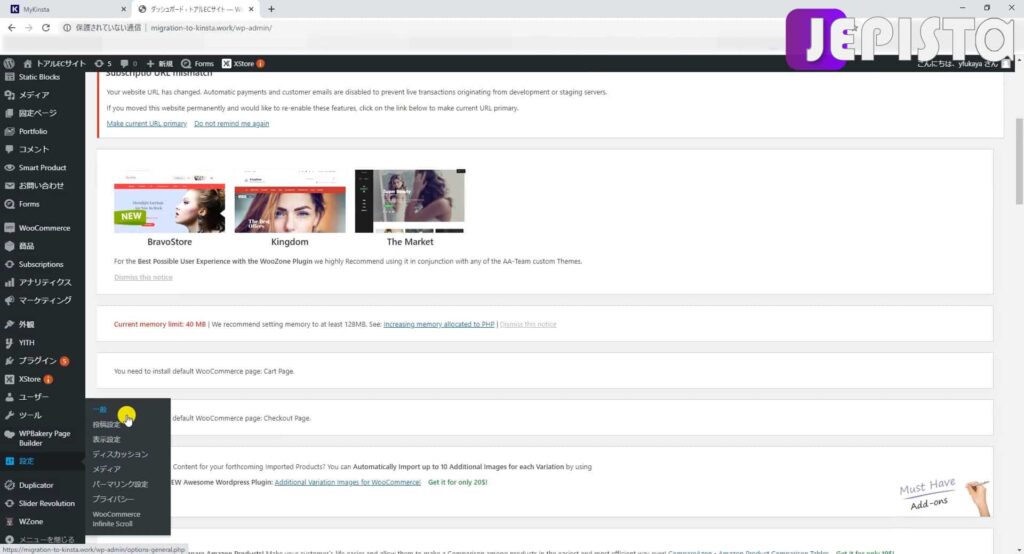Select 投稿設定 in settings submenu
Image resolution: width=1024 pixels, height=554 pixels.
106,425
